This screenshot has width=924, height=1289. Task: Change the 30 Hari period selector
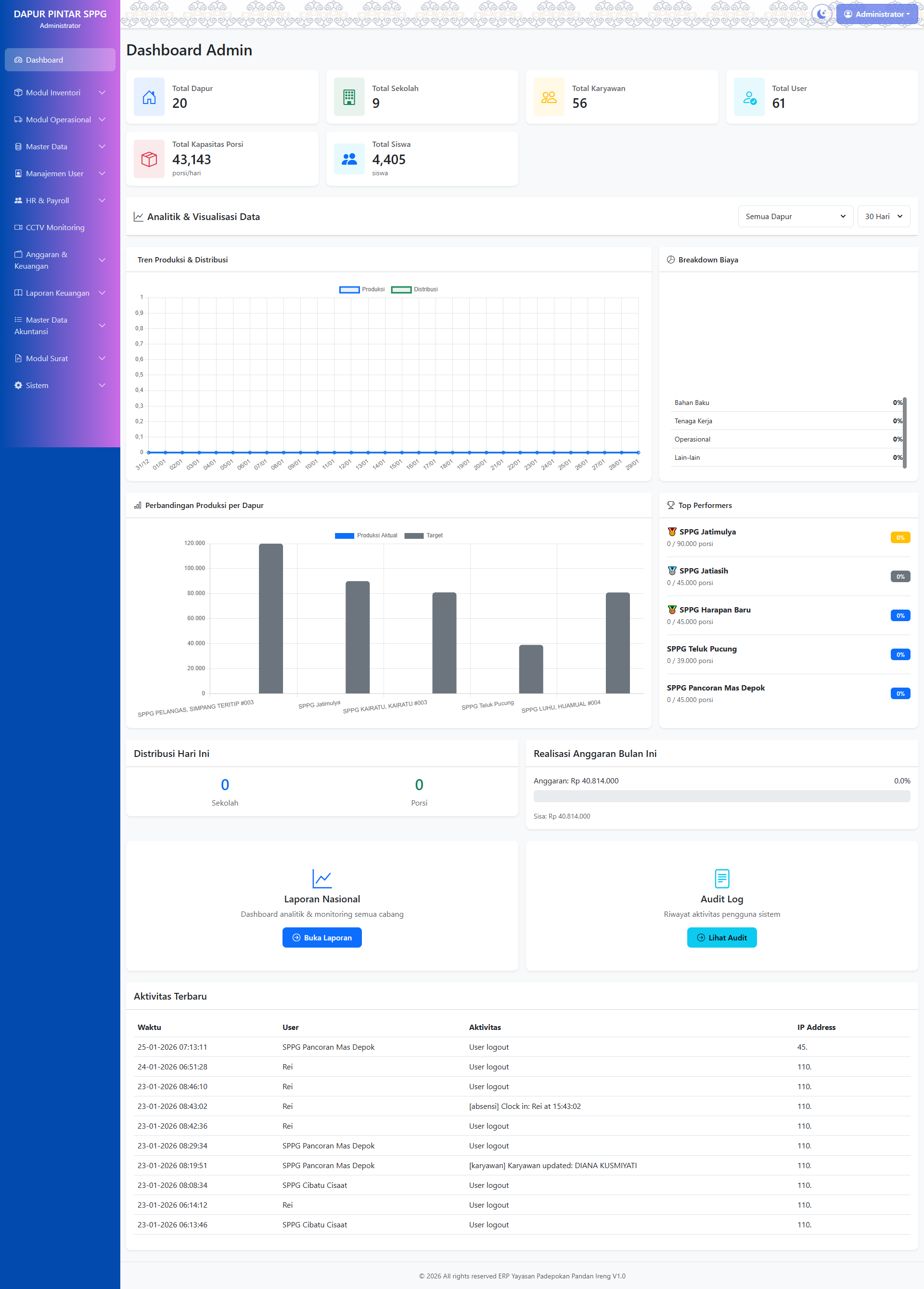coord(883,216)
